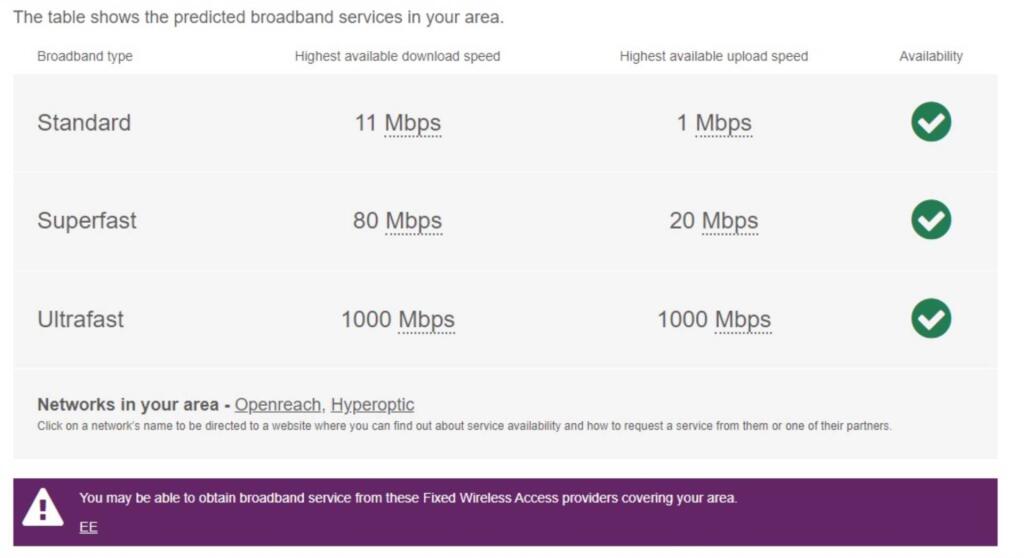Screen dimensions: 1024x558
Task: Click the Highest available download speed header
Action: tap(397, 56)
